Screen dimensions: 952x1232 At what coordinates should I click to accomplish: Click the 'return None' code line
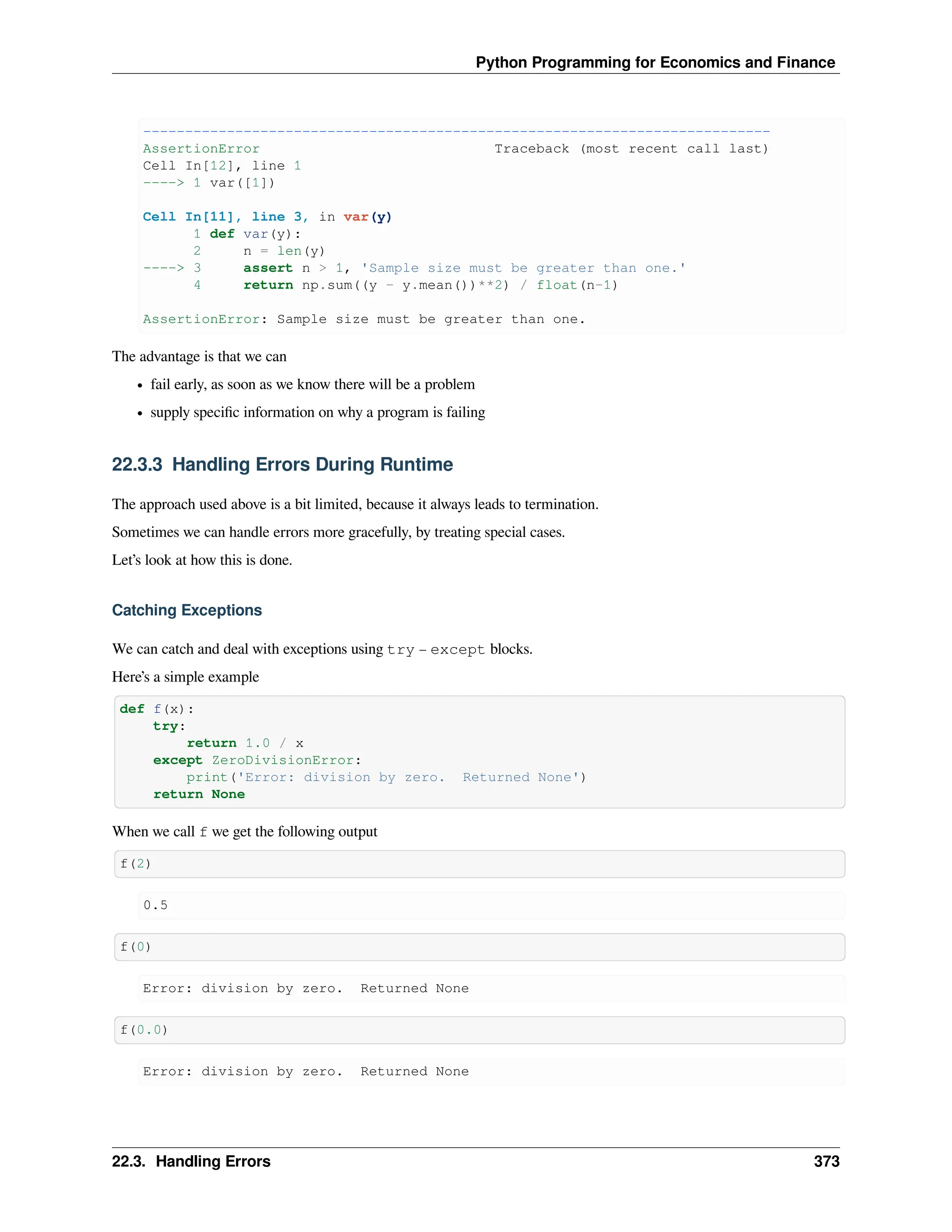pos(199,794)
